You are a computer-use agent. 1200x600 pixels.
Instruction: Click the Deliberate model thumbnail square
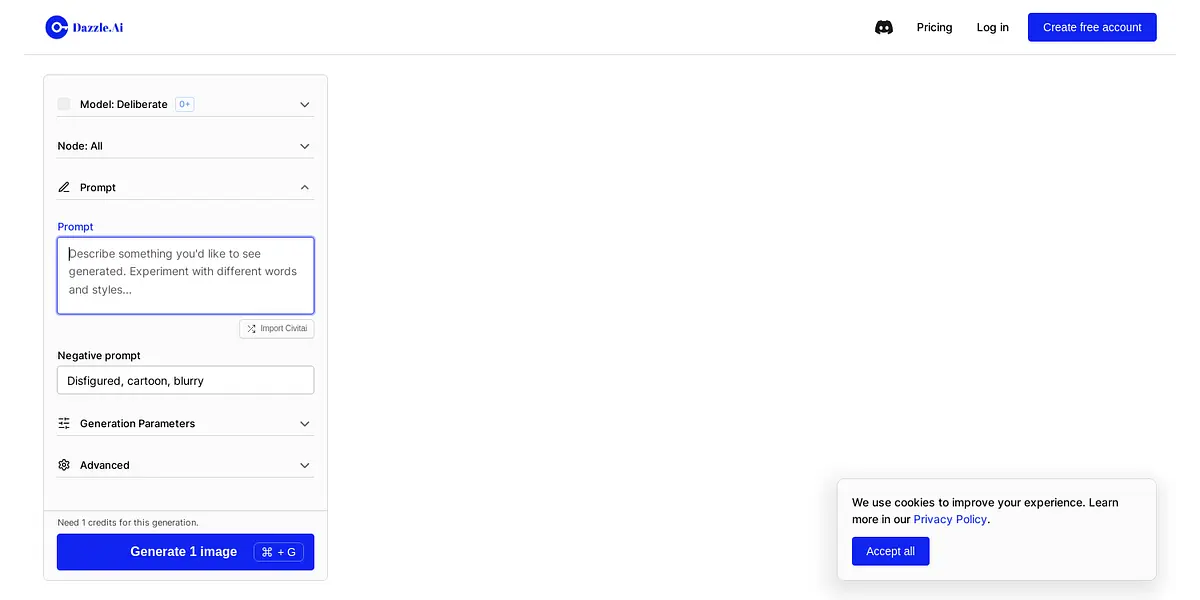click(64, 104)
